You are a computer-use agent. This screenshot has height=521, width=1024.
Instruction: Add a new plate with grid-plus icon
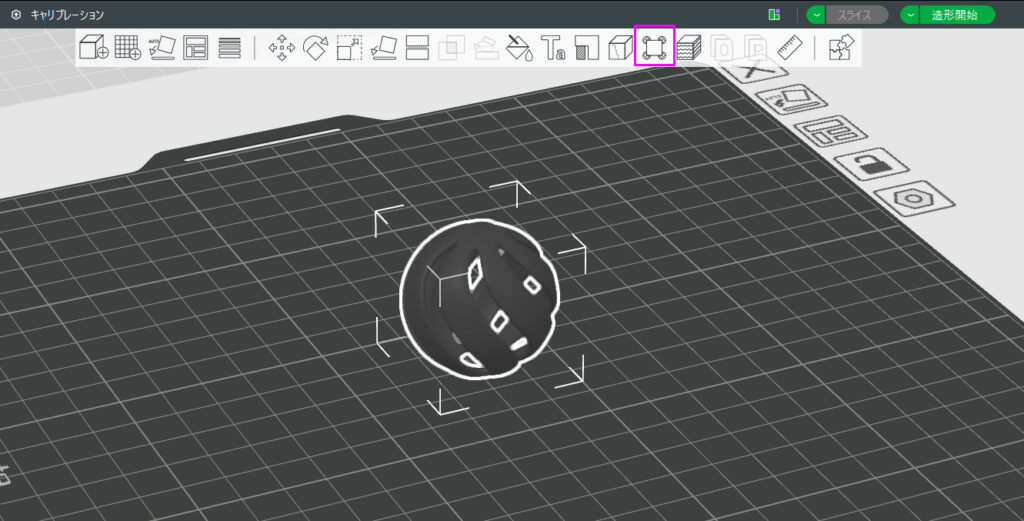[127, 47]
